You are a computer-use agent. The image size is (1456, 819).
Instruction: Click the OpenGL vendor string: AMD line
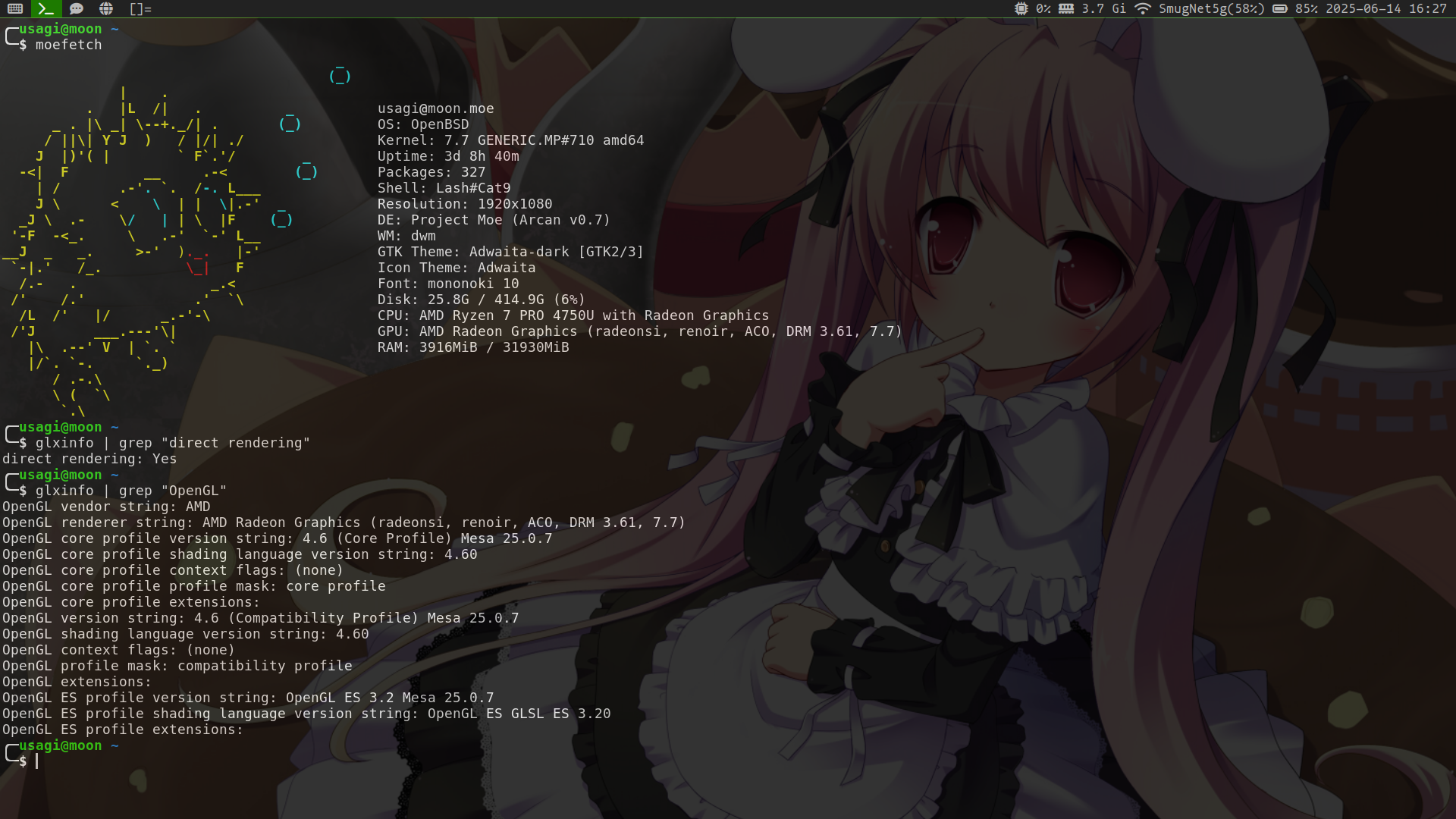pyautogui.click(x=106, y=507)
